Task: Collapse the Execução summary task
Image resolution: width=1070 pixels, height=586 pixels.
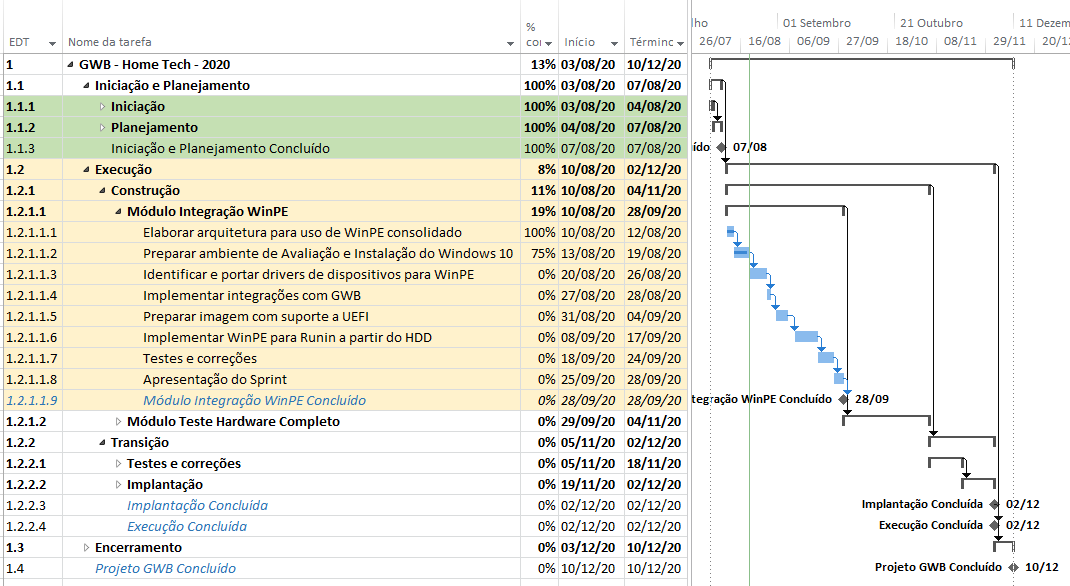Action: (x=86, y=170)
